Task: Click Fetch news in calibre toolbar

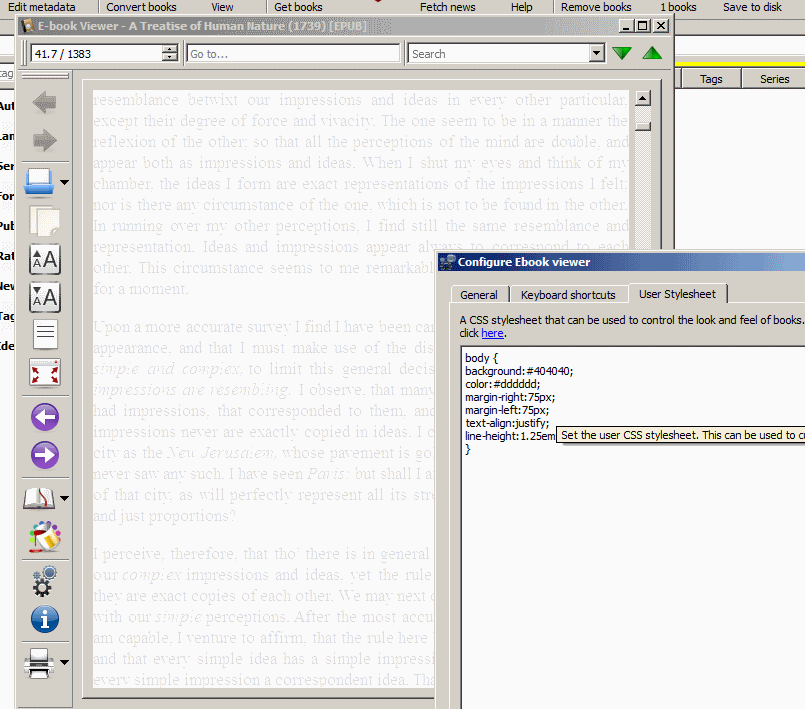Action: click(x=447, y=7)
